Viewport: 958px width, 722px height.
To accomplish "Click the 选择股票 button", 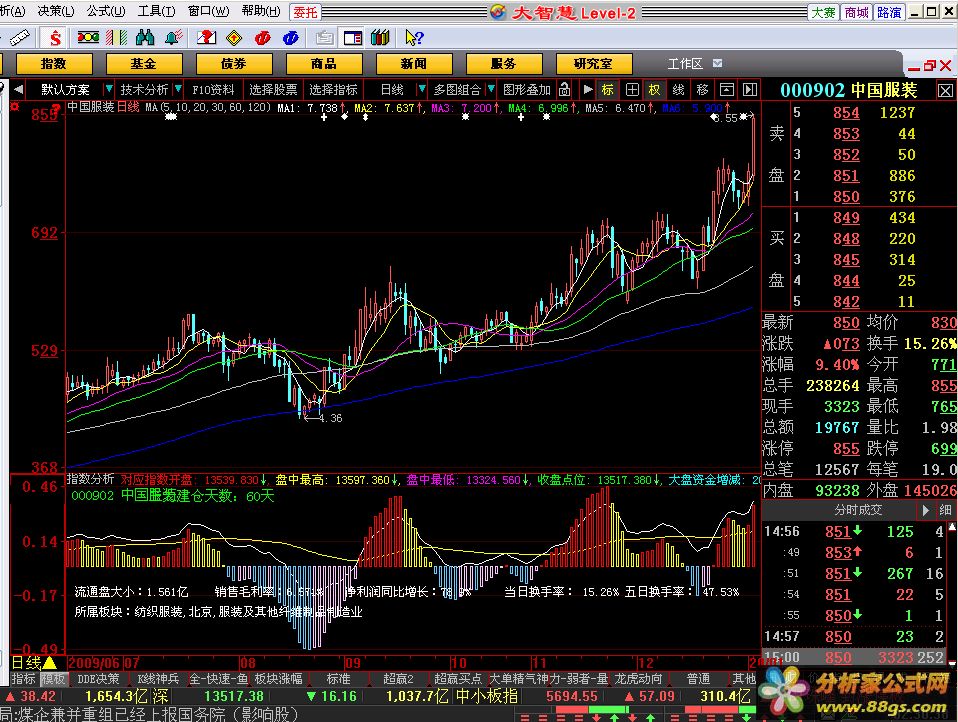I will coord(273,90).
